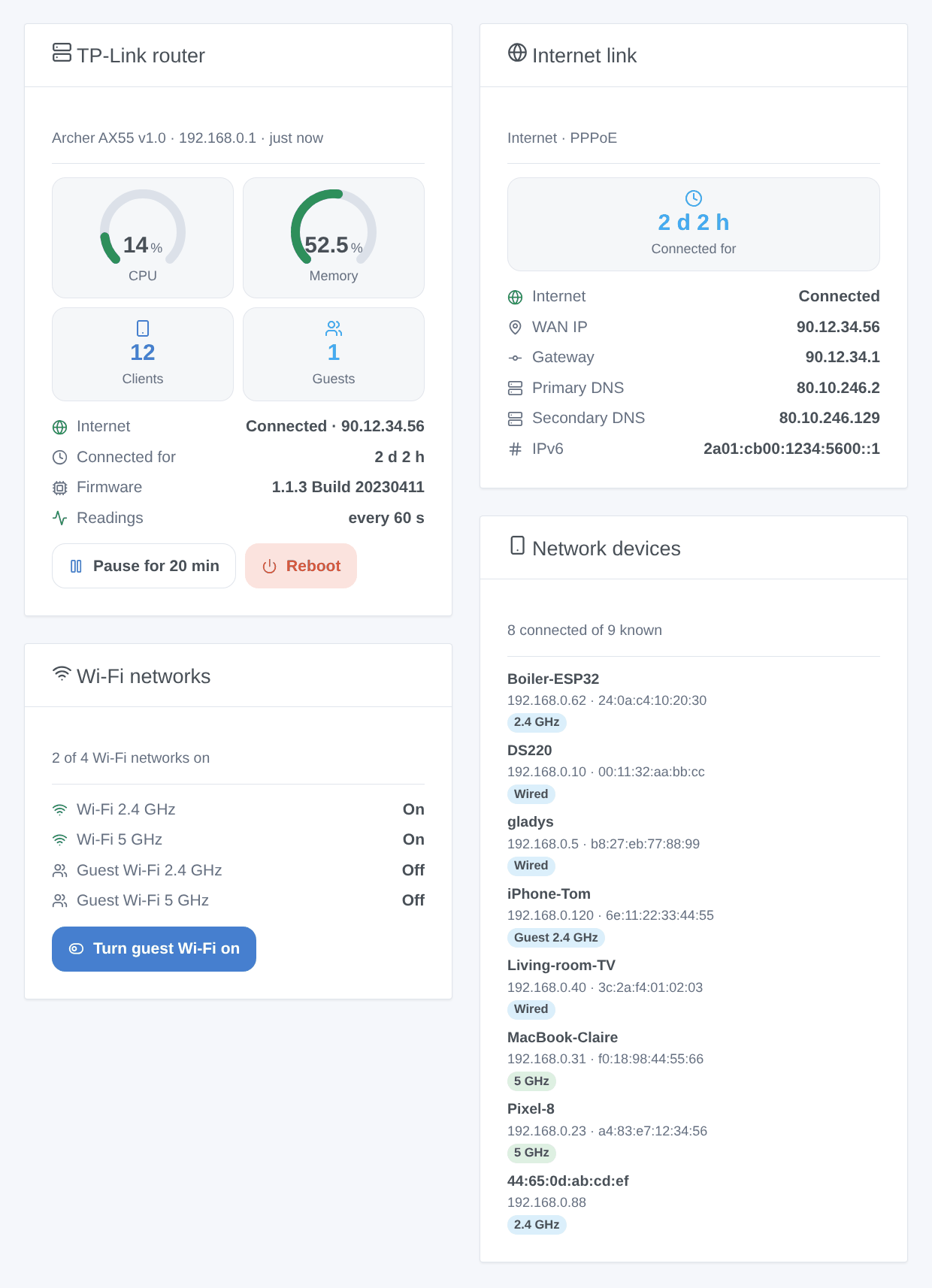Image resolution: width=932 pixels, height=1288 pixels.
Task: Click the server icon beside Primary DNS
Action: point(516,389)
